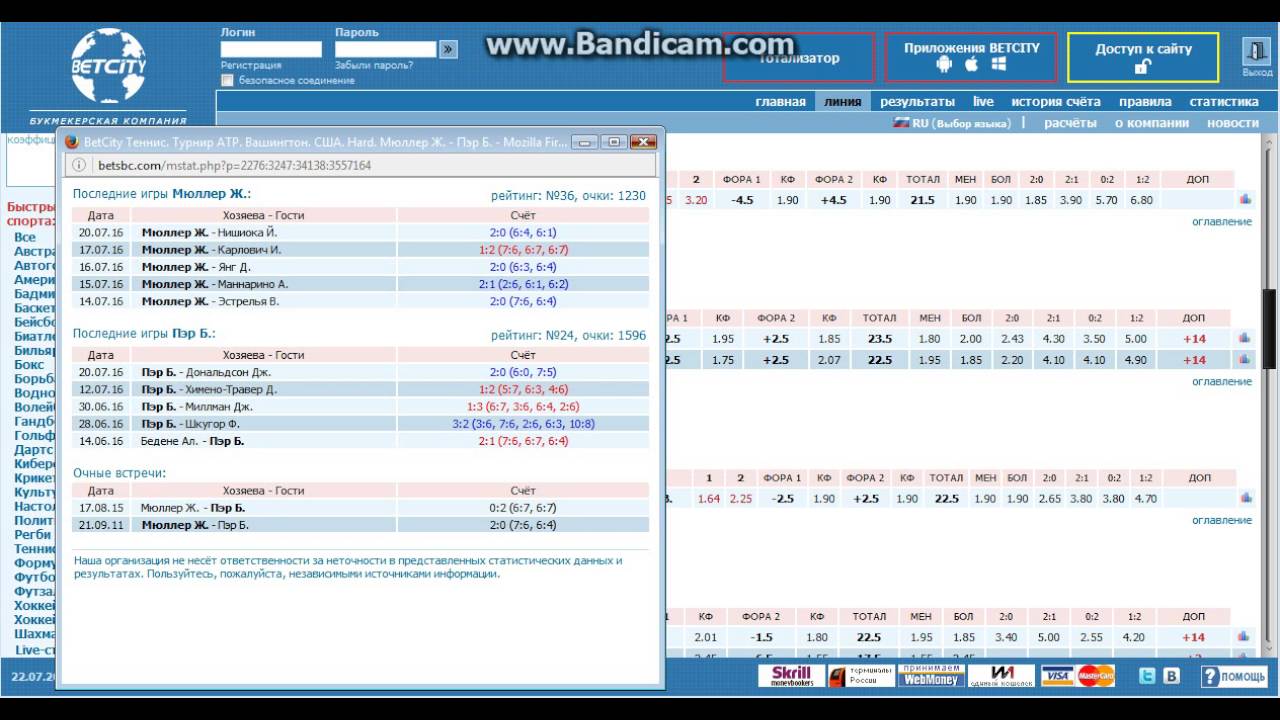The width and height of the screenshot is (1280, 720).
Task: Open statistics chart icon in row with 2.07
Action: click(x=1245, y=359)
